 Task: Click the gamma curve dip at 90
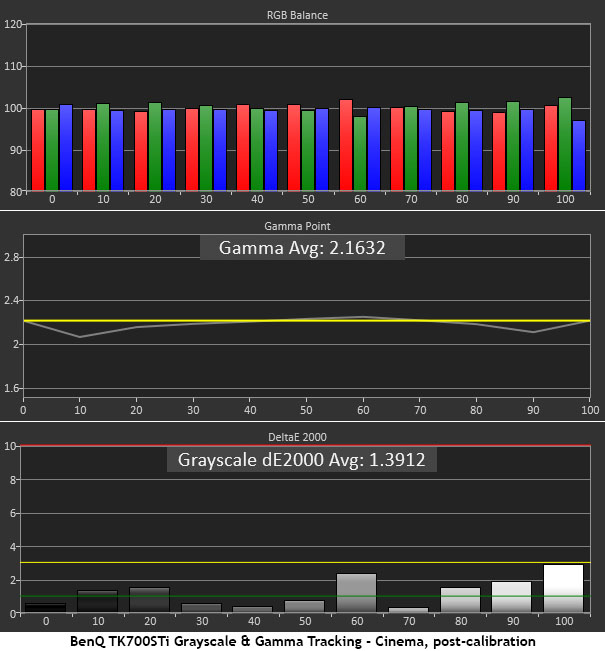pyautogui.click(x=536, y=332)
